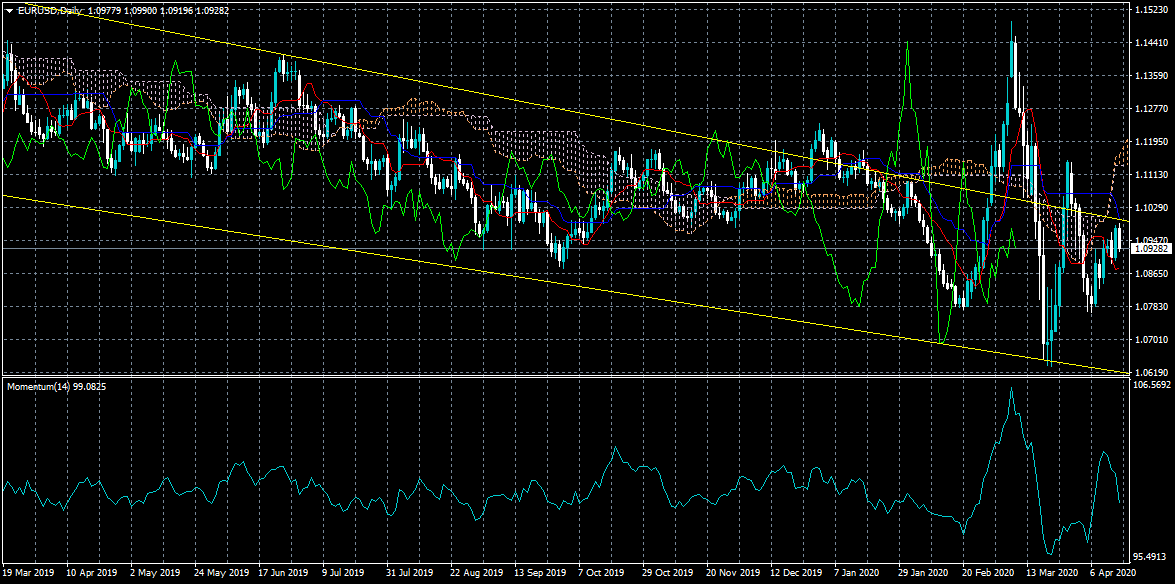Click the lowest Momentum trough in March 2020

(1050, 554)
